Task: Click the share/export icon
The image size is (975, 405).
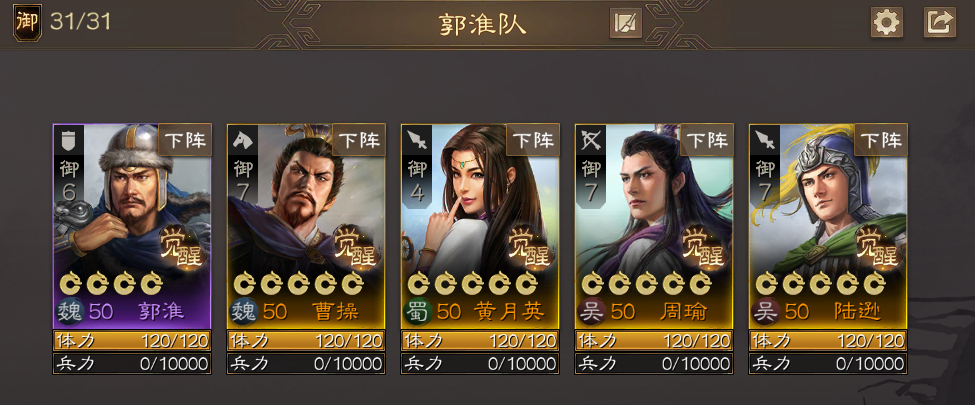Action: (940, 22)
